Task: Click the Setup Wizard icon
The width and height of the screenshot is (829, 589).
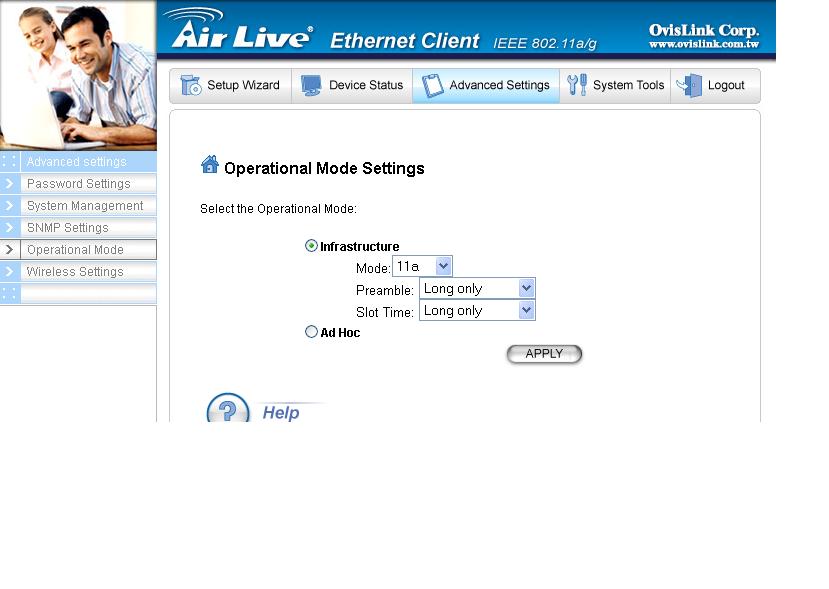Action: tap(190, 85)
